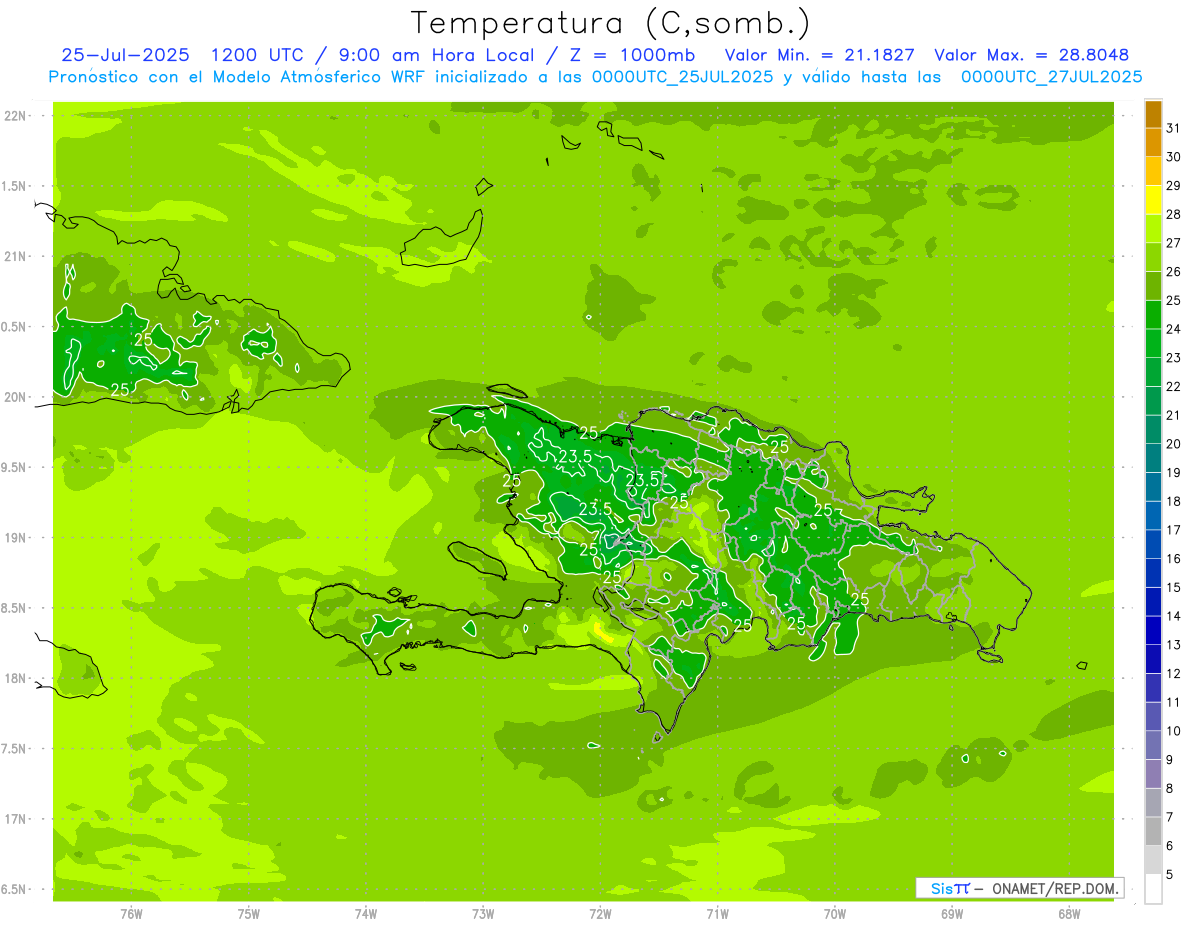1200x927 pixels.
Task: Click the '74W' longitude axis label
Action: [x=366, y=913]
